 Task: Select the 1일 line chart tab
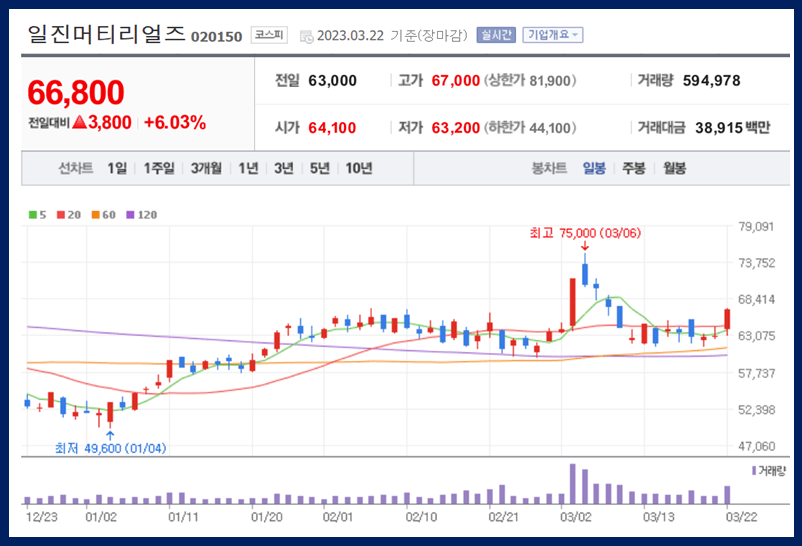pos(117,168)
